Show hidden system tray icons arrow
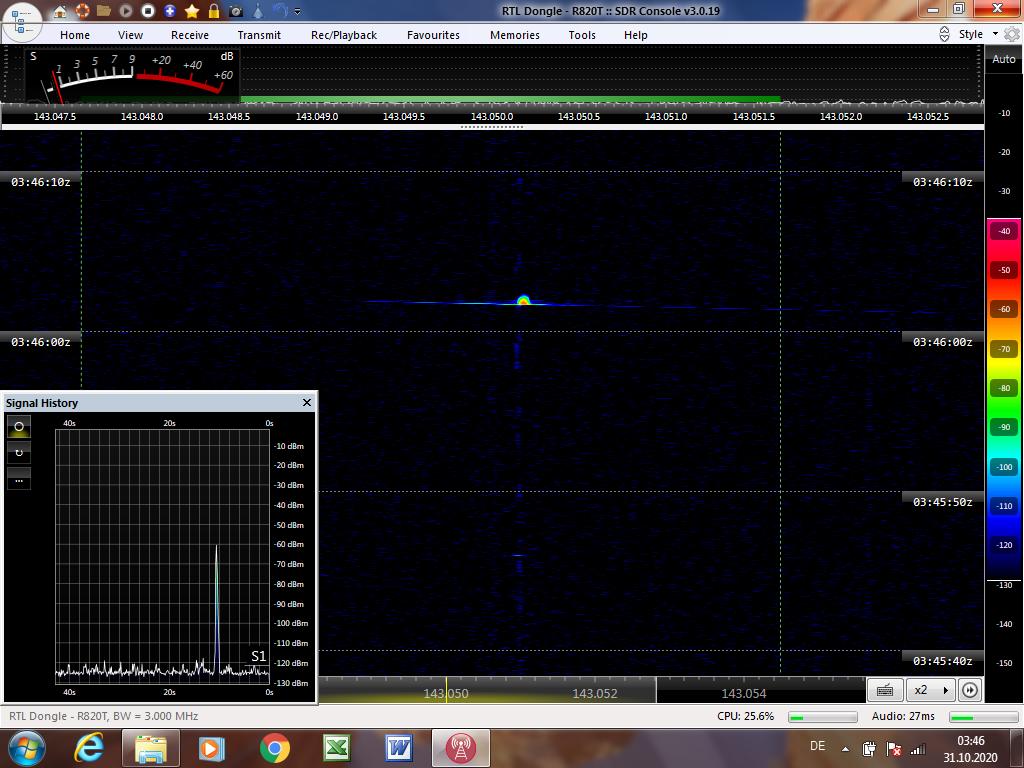The image size is (1024, 768). point(845,749)
